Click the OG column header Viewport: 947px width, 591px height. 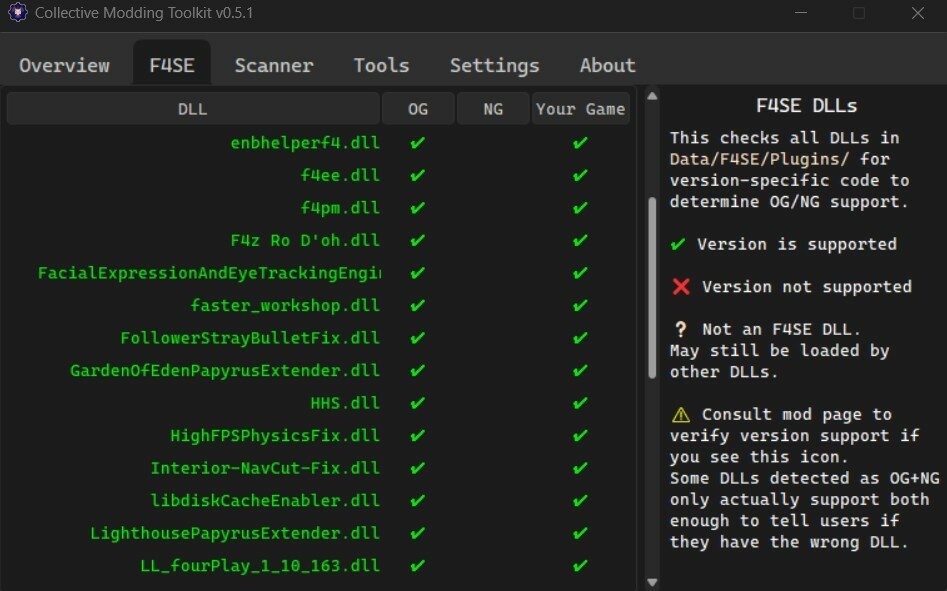(418, 109)
